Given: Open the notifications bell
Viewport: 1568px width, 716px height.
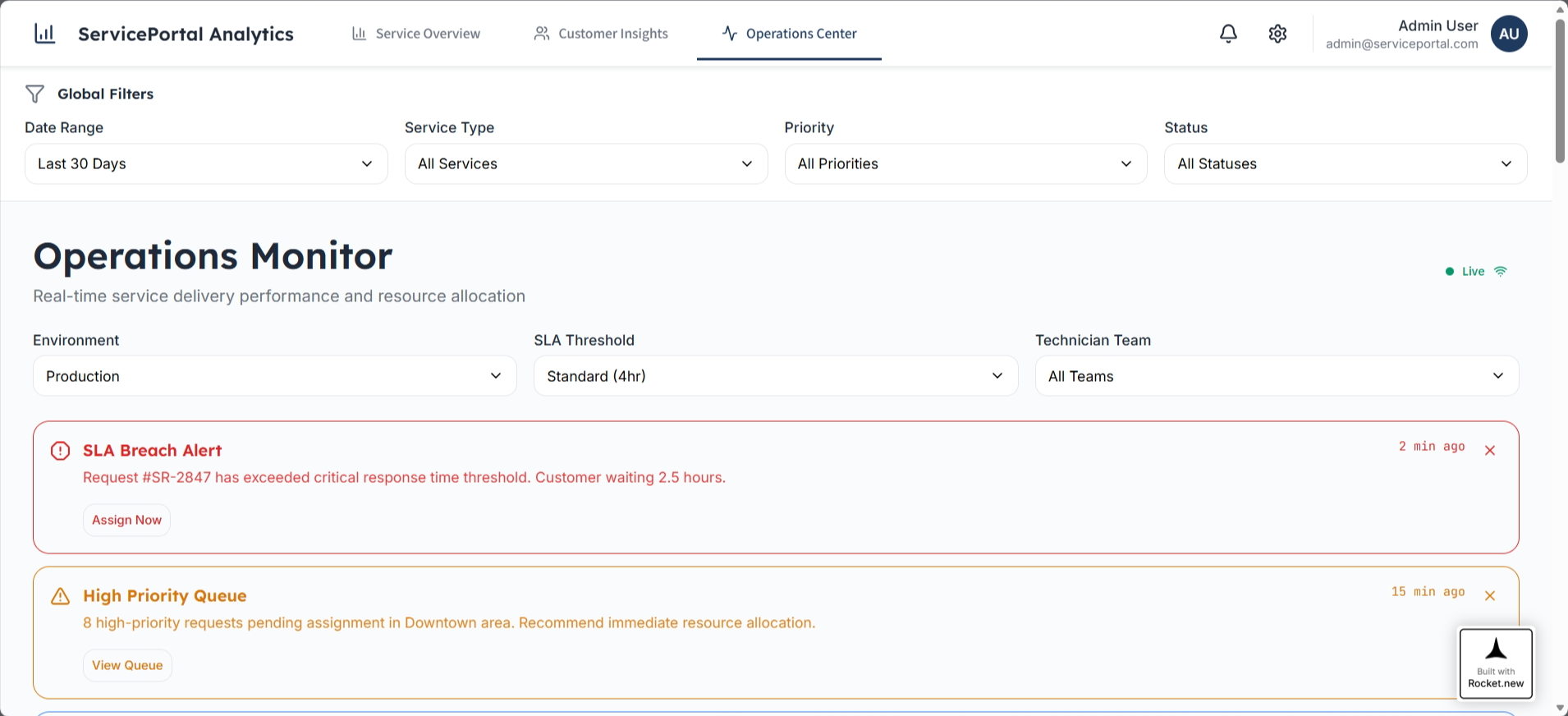Looking at the screenshot, I should pyautogui.click(x=1228, y=34).
